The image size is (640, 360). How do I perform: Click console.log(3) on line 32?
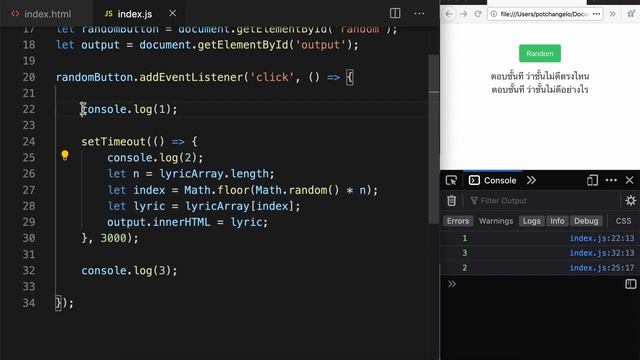tap(129, 271)
